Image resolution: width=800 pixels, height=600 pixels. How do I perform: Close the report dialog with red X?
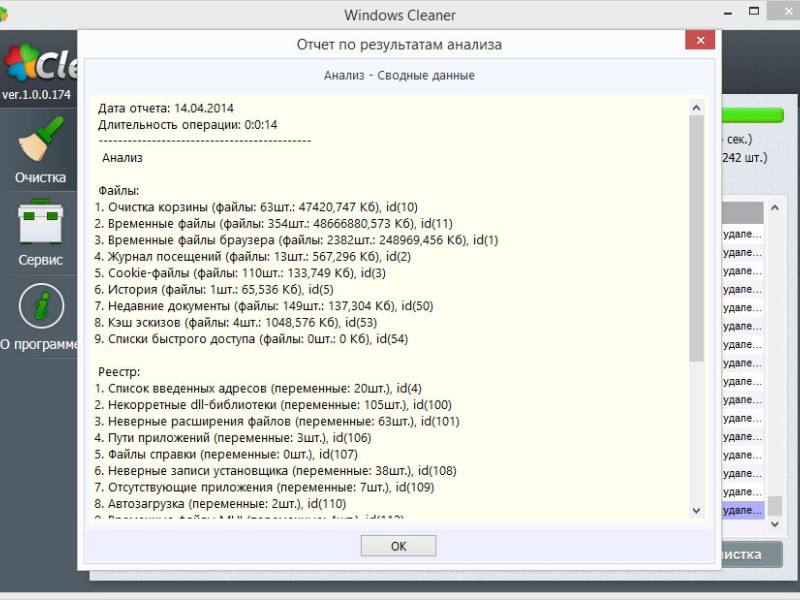pos(700,40)
